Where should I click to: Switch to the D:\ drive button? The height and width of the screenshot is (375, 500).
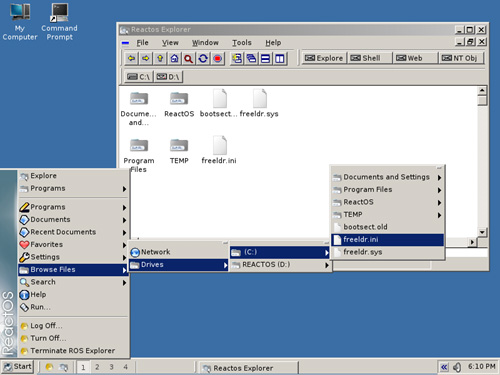168,77
